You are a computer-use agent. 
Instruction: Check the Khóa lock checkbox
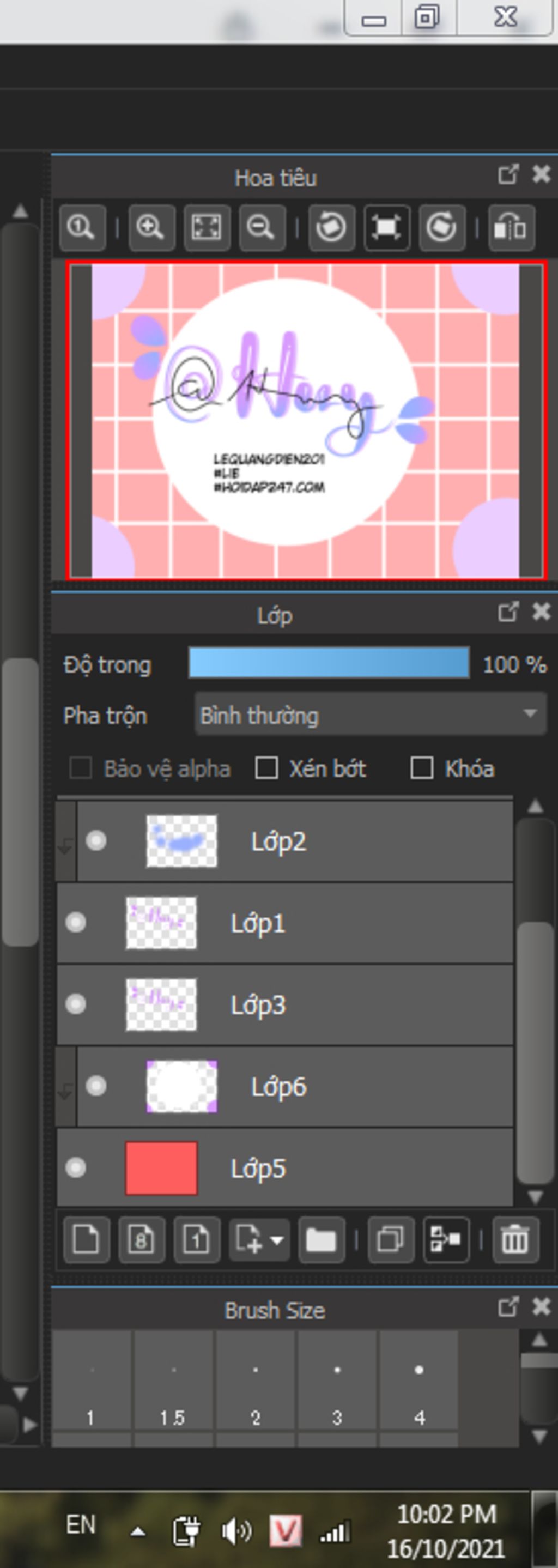(x=422, y=768)
